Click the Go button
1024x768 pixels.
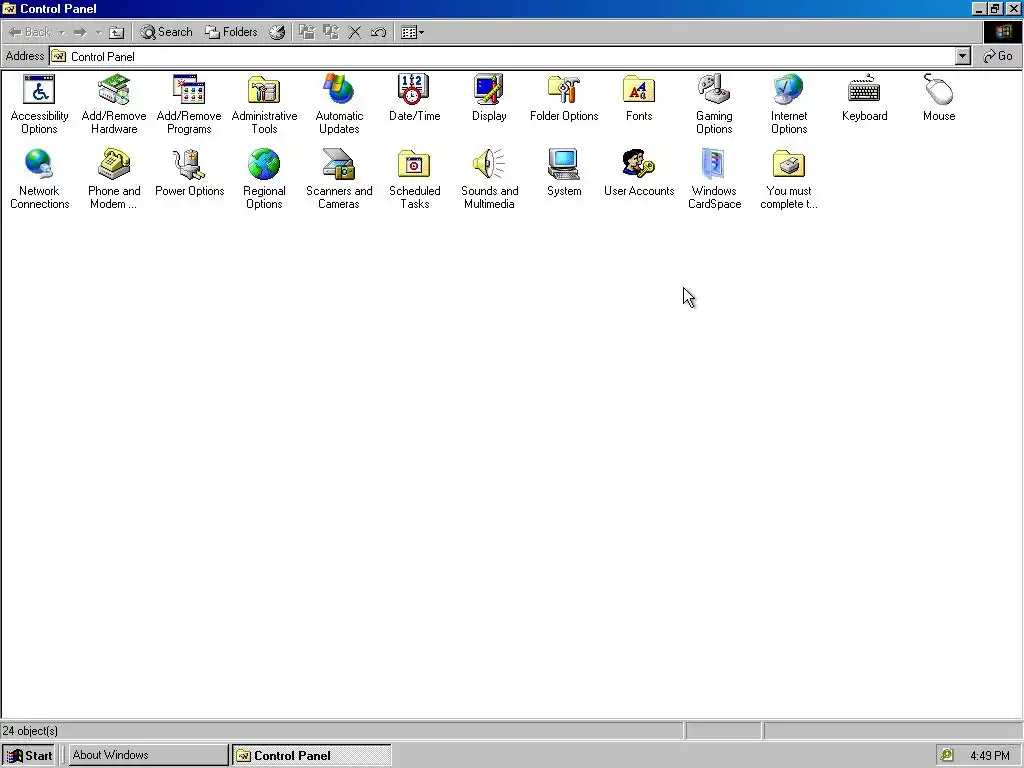pyautogui.click(x=998, y=56)
